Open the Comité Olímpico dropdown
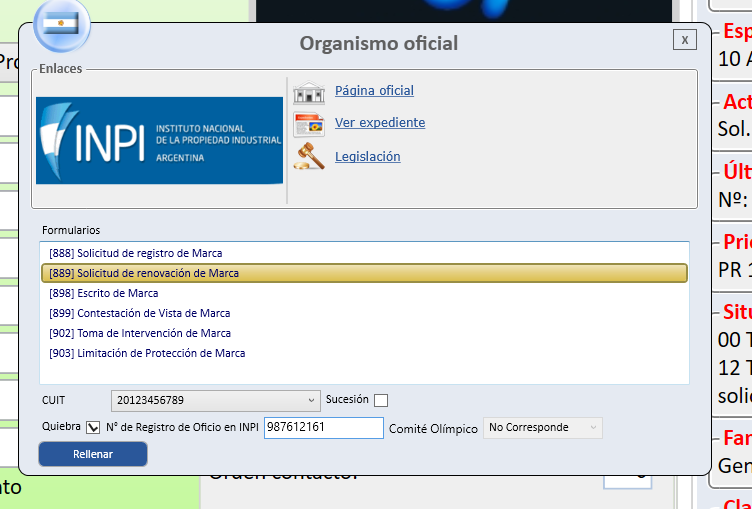752x509 pixels. (542, 427)
